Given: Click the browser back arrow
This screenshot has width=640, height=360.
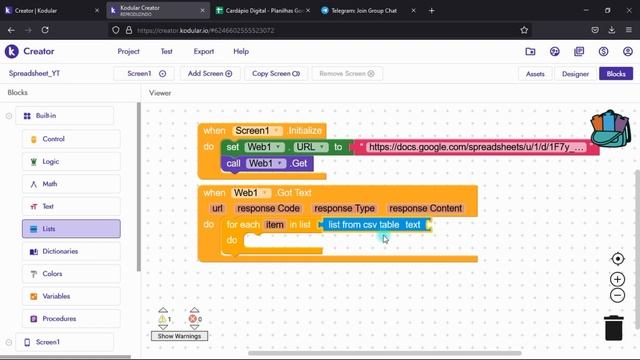Looking at the screenshot, I should click(x=11, y=30).
